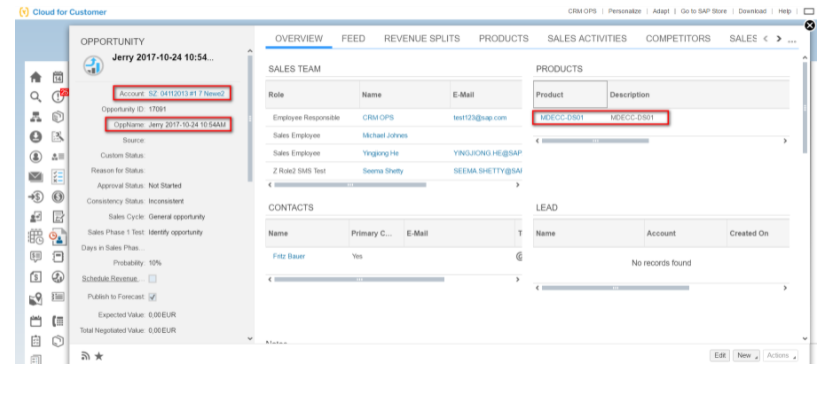
Task: Open the REVENUE SPLITS tab
Action: (422, 38)
